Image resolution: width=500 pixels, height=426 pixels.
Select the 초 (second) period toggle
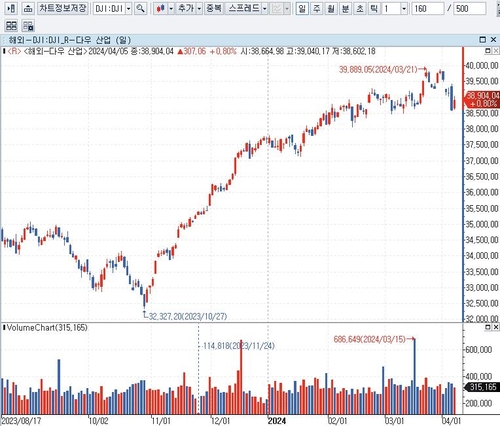pyautogui.click(x=360, y=8)
